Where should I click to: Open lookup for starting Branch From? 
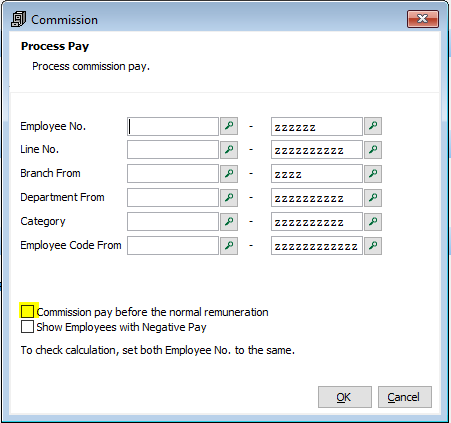tap(229, 174)
